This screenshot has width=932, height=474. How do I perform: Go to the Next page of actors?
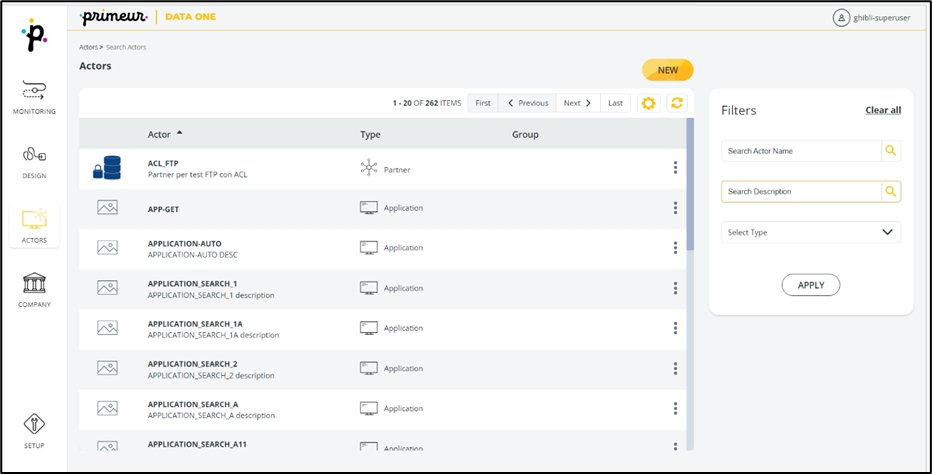pyautogui.click(x=578, y=103)
